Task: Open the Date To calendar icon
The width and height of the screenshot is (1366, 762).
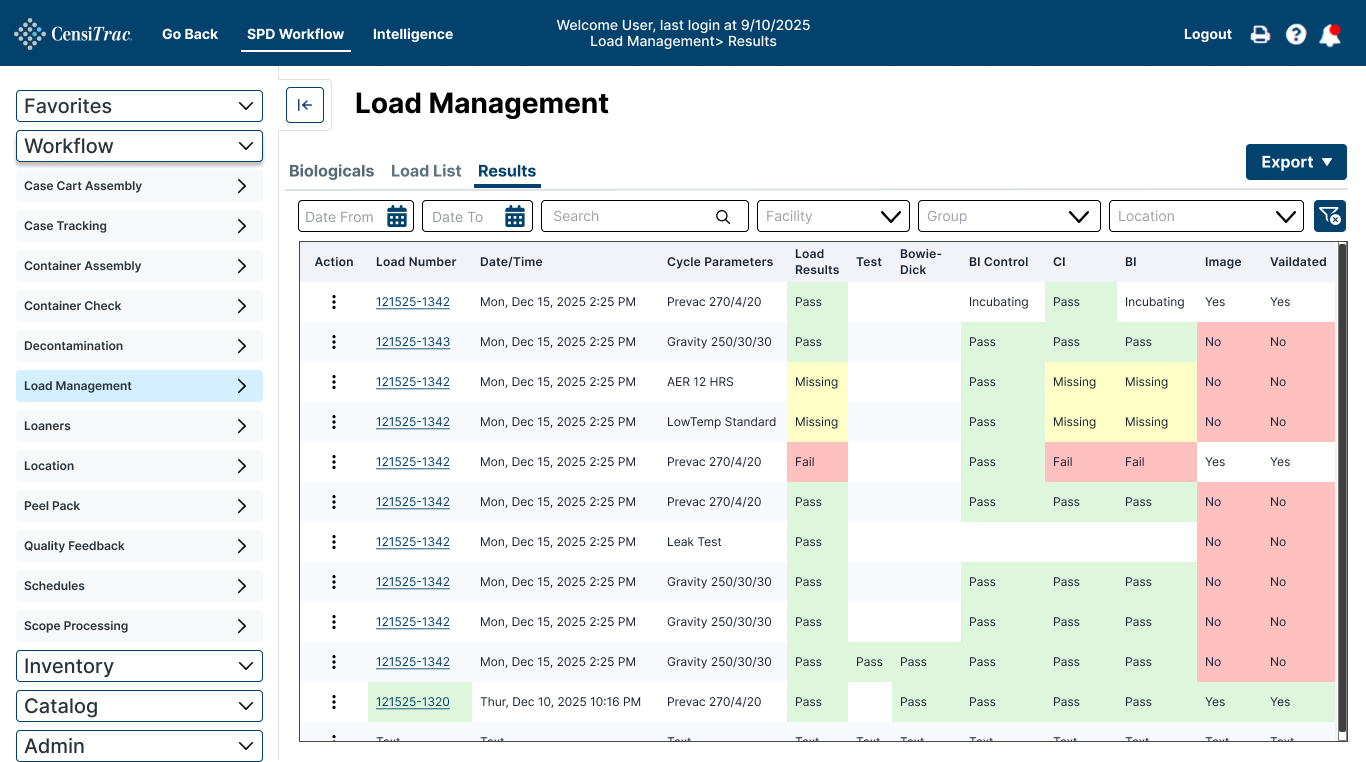Action: pyautogui.click(x=515, y=216)
